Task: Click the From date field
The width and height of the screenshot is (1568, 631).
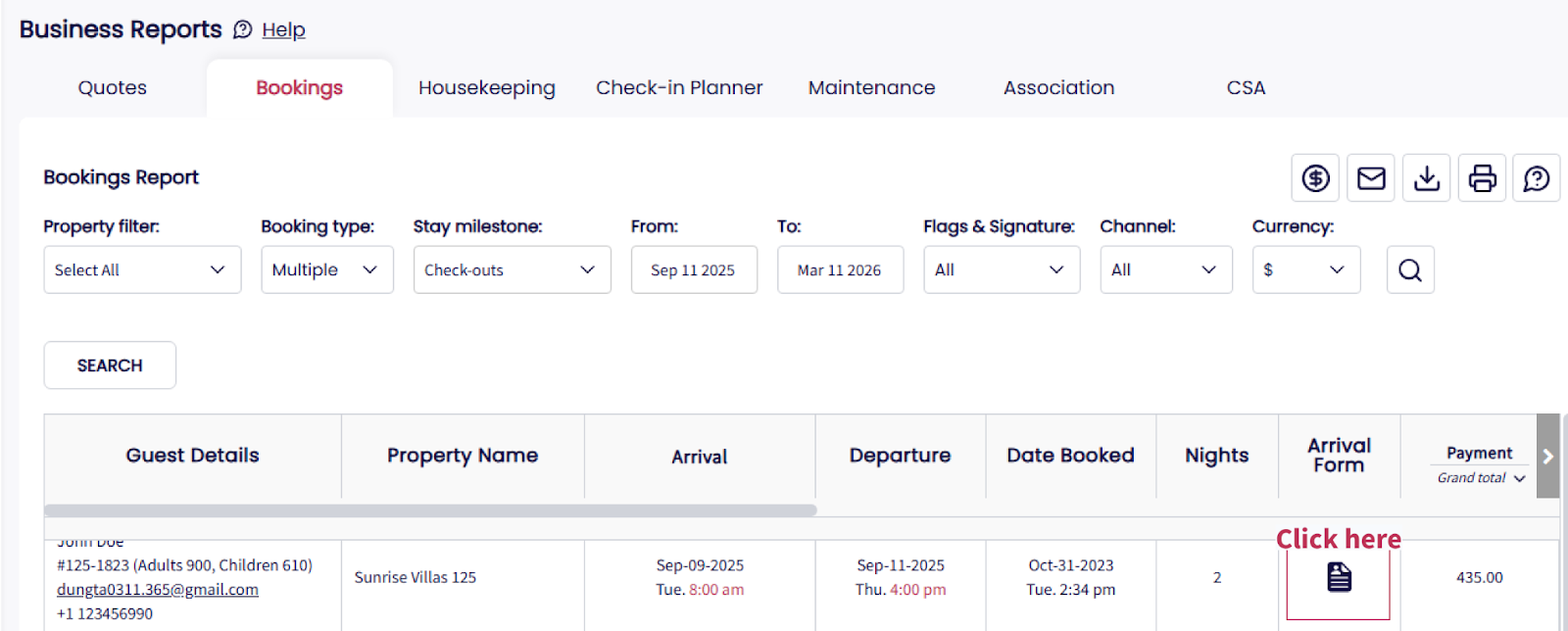Action: [x=693, y=270]
